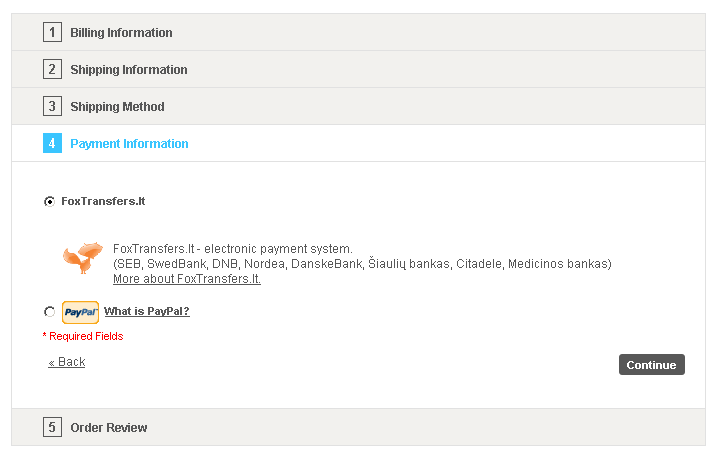Go back via the « Back link
The height and width of the screenshot is (460, 715).
(x=67, y=362)
